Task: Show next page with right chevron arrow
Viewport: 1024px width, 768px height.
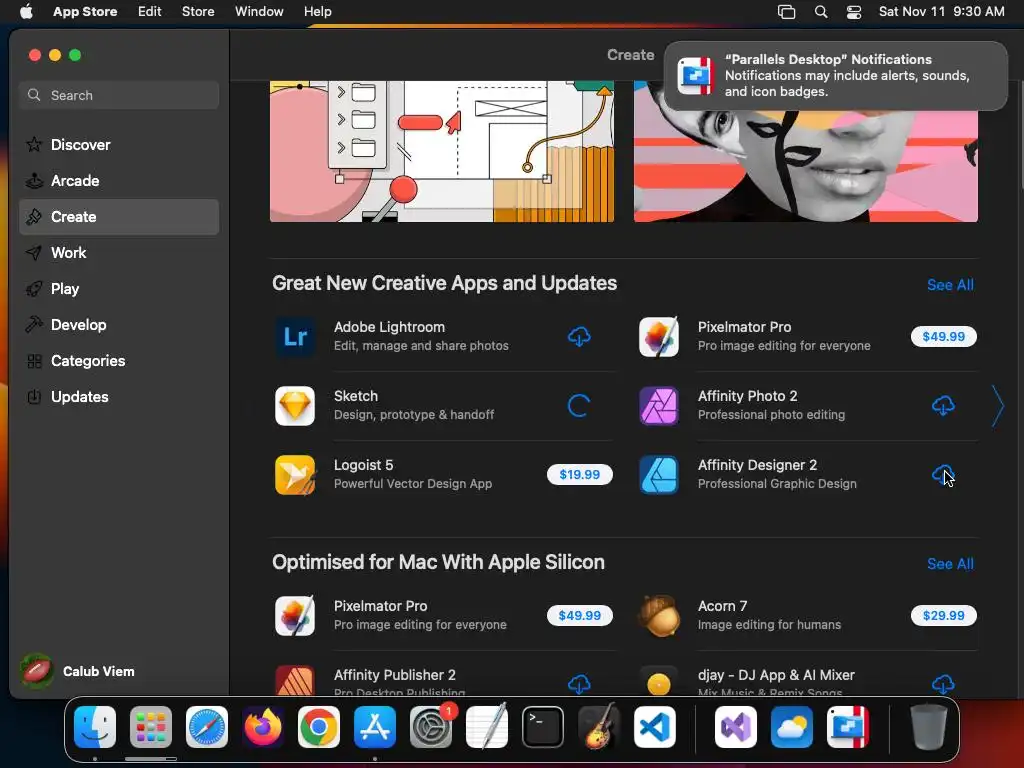Action: [x=997, y=406]
